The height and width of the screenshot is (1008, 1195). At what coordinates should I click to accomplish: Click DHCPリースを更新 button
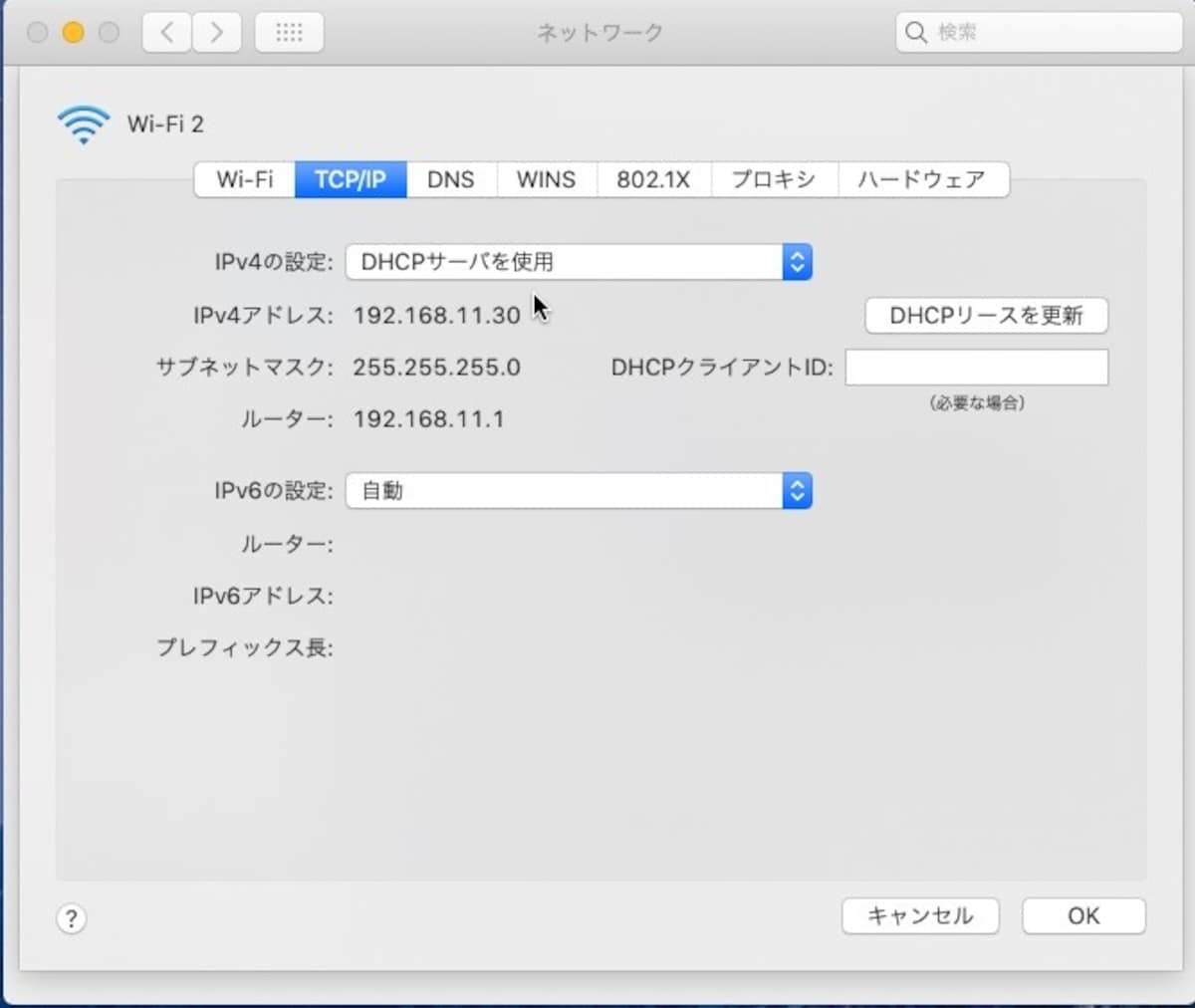click(x=986, y=316)
